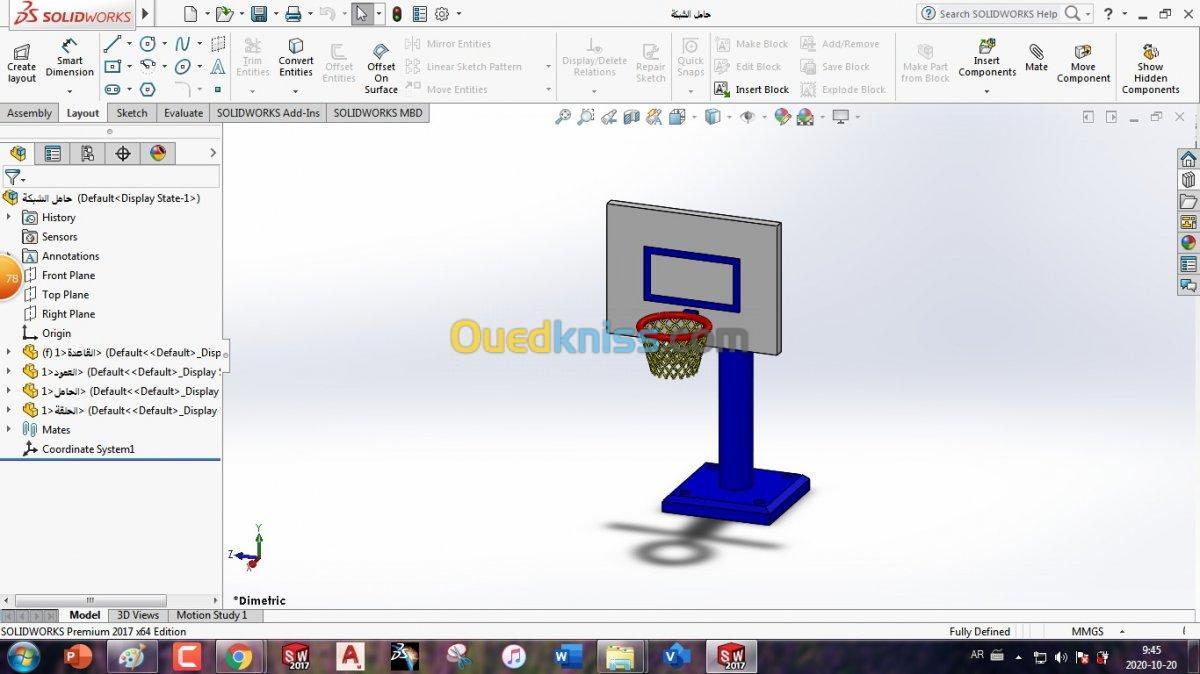The height and width of the screenshot is (674, 1200).
Task: Choose the Convert Entities tool
Action: [295, 58]
